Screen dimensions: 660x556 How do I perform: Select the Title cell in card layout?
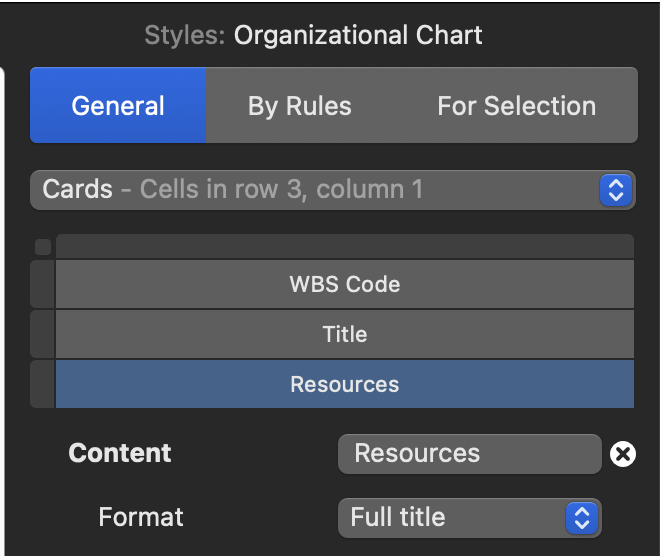click(x=345, y=334)
